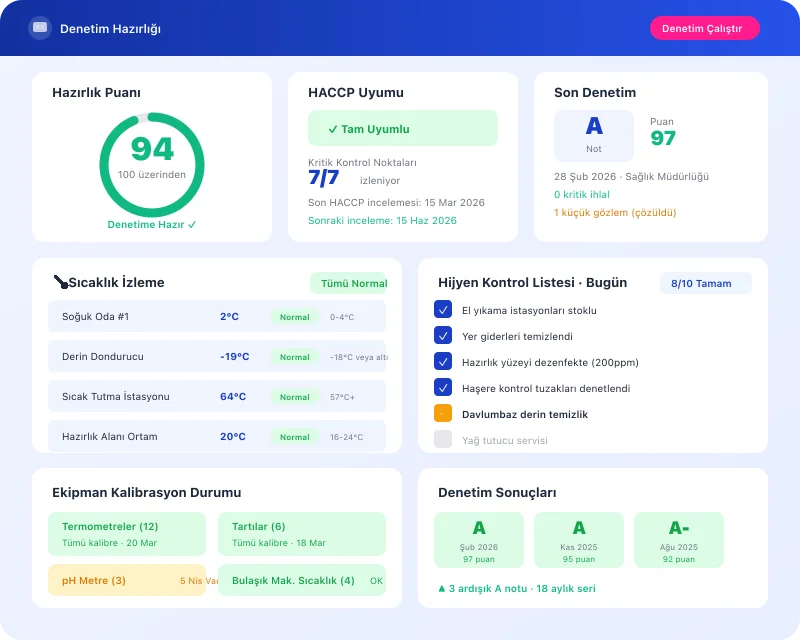
Task: Click the A grade badge in Son Denetim
Action: [x=593, y=131]
